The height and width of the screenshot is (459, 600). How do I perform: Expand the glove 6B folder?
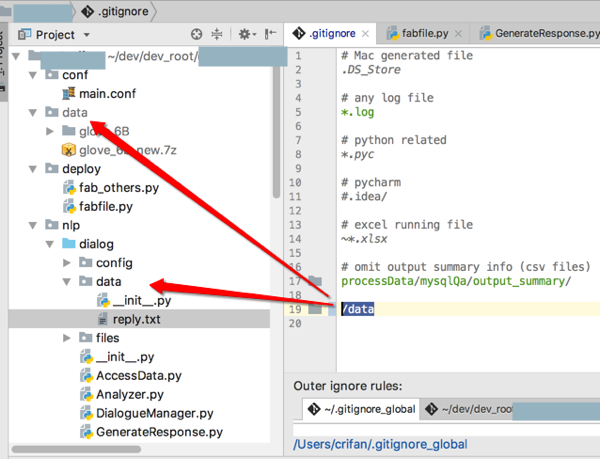pos(50,131)
